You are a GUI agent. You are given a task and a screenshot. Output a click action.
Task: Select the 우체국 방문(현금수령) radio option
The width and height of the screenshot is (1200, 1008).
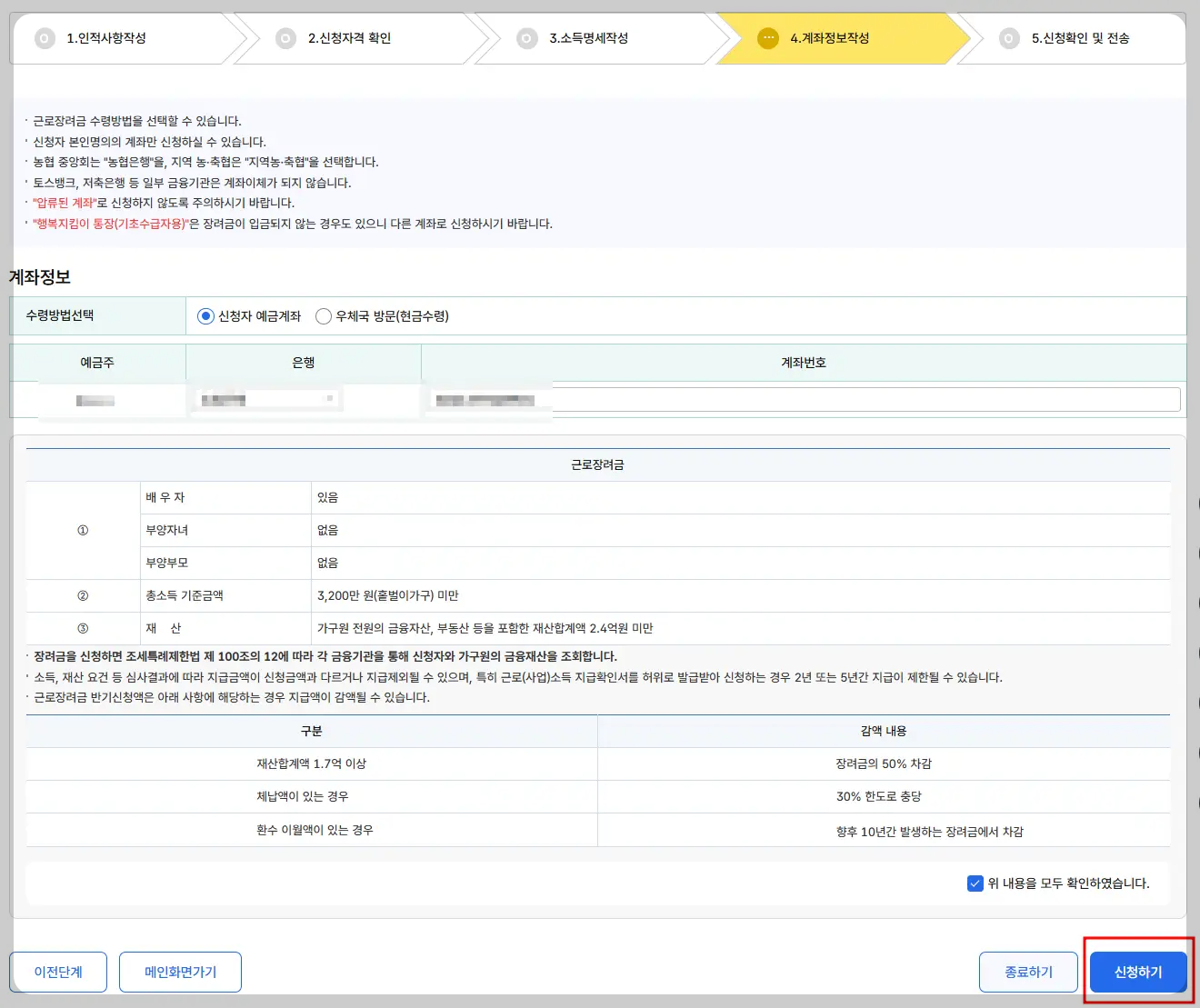click(x=324, y=316)
